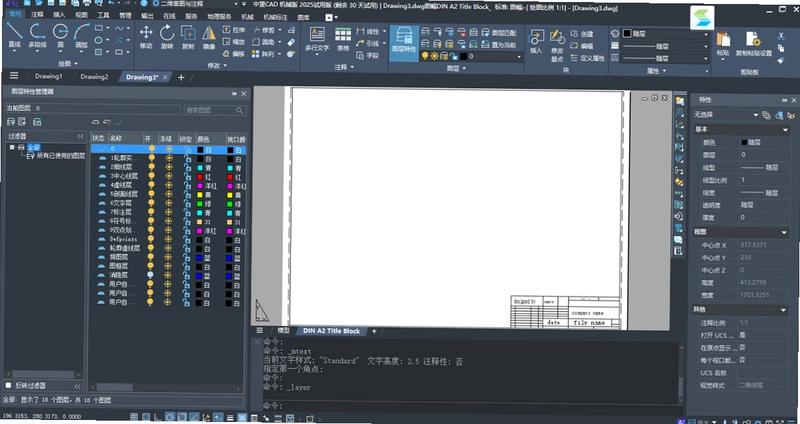The height and width of the screenshot is (424, 800).
Task: Toggle on/off bulb for layer 0
Action: [151, 149]
